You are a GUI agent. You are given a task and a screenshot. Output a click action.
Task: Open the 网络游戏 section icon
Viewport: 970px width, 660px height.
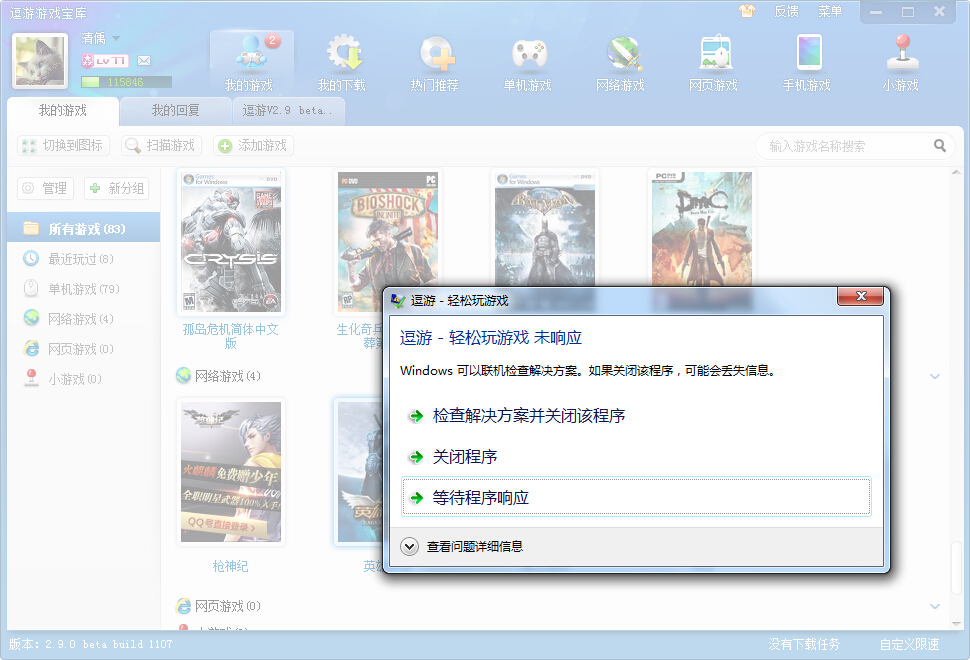tap(621, 62)
